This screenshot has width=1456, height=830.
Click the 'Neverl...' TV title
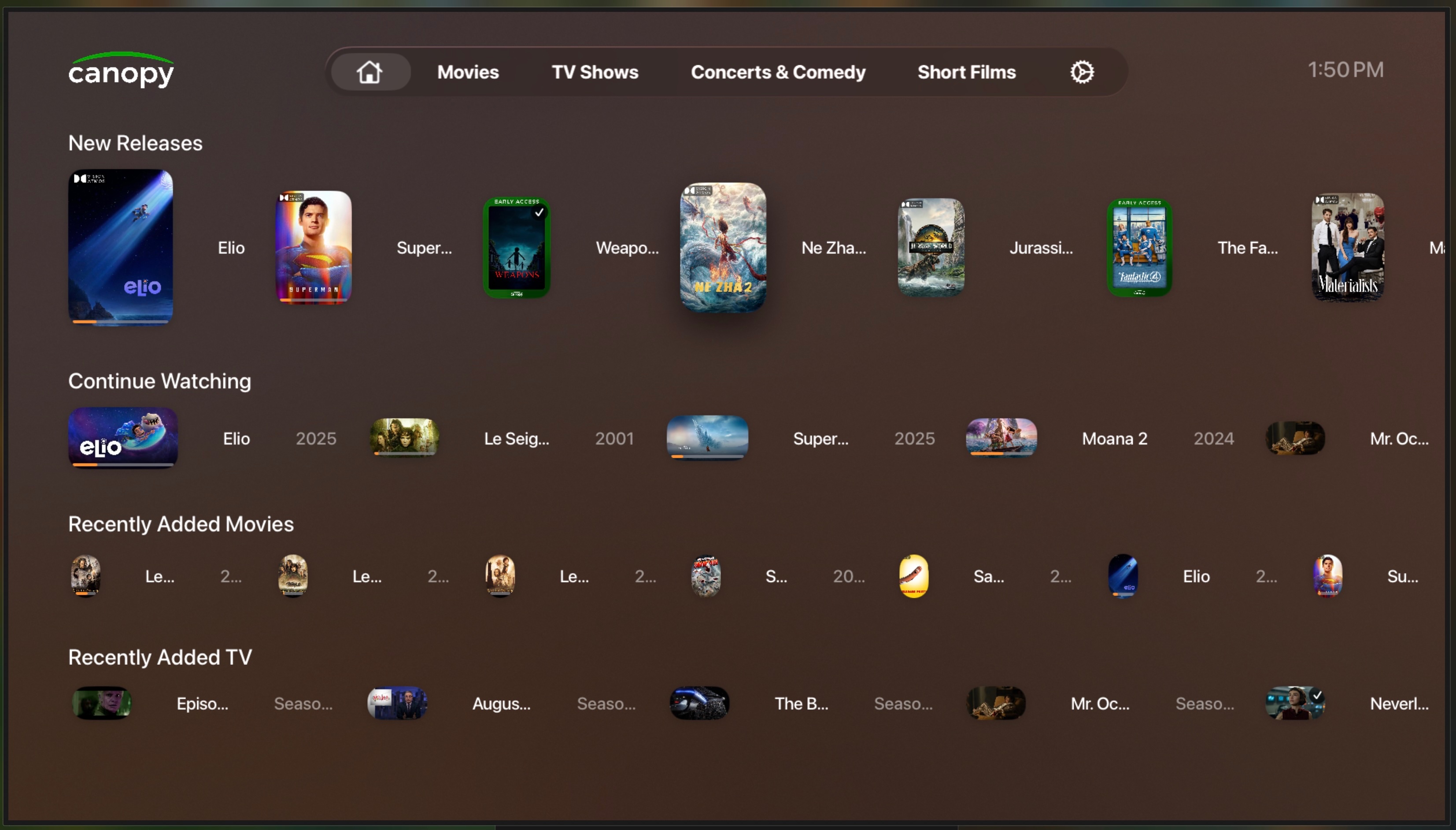click(1399, 704)
